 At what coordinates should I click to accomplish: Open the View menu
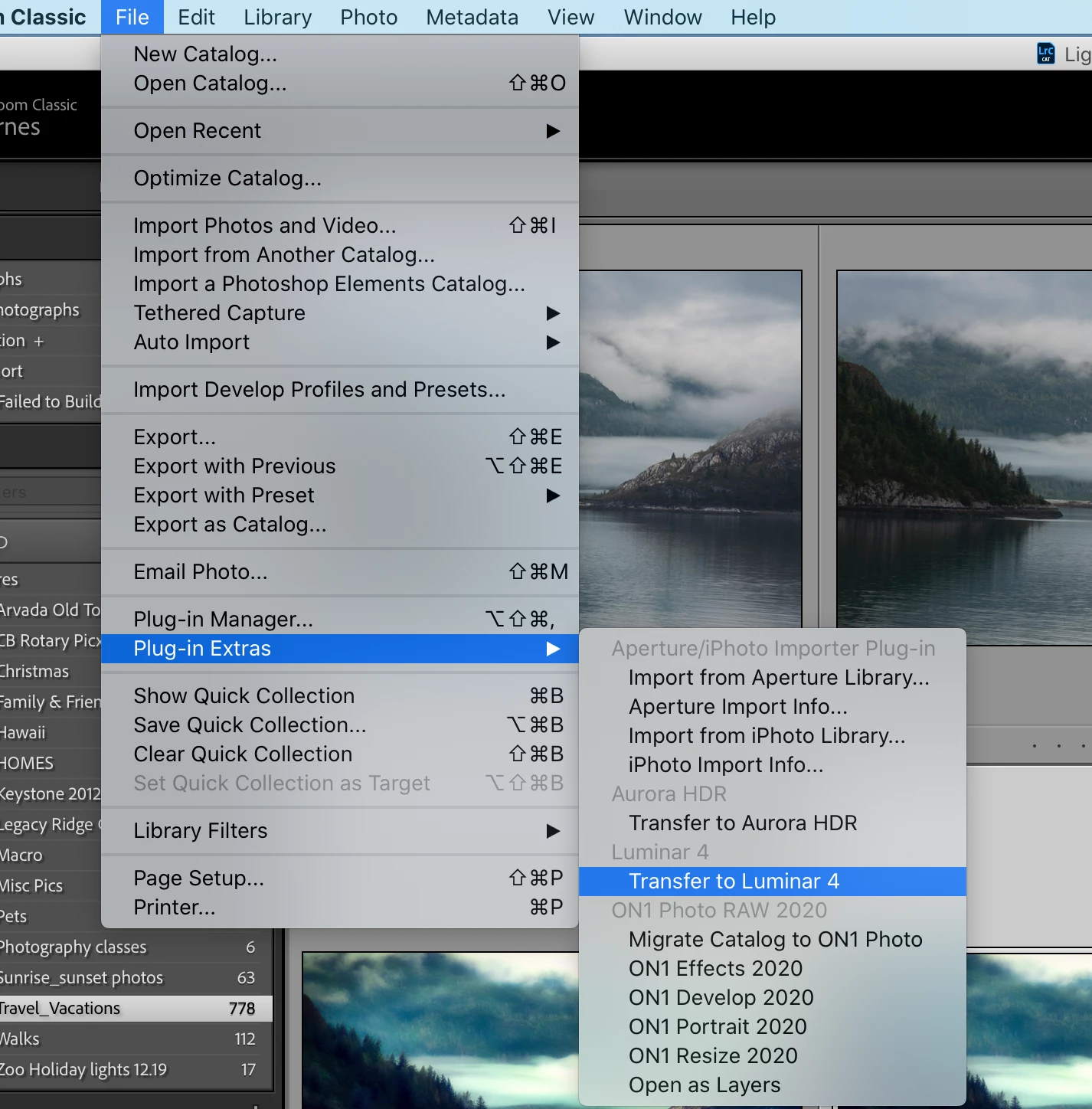571,17
